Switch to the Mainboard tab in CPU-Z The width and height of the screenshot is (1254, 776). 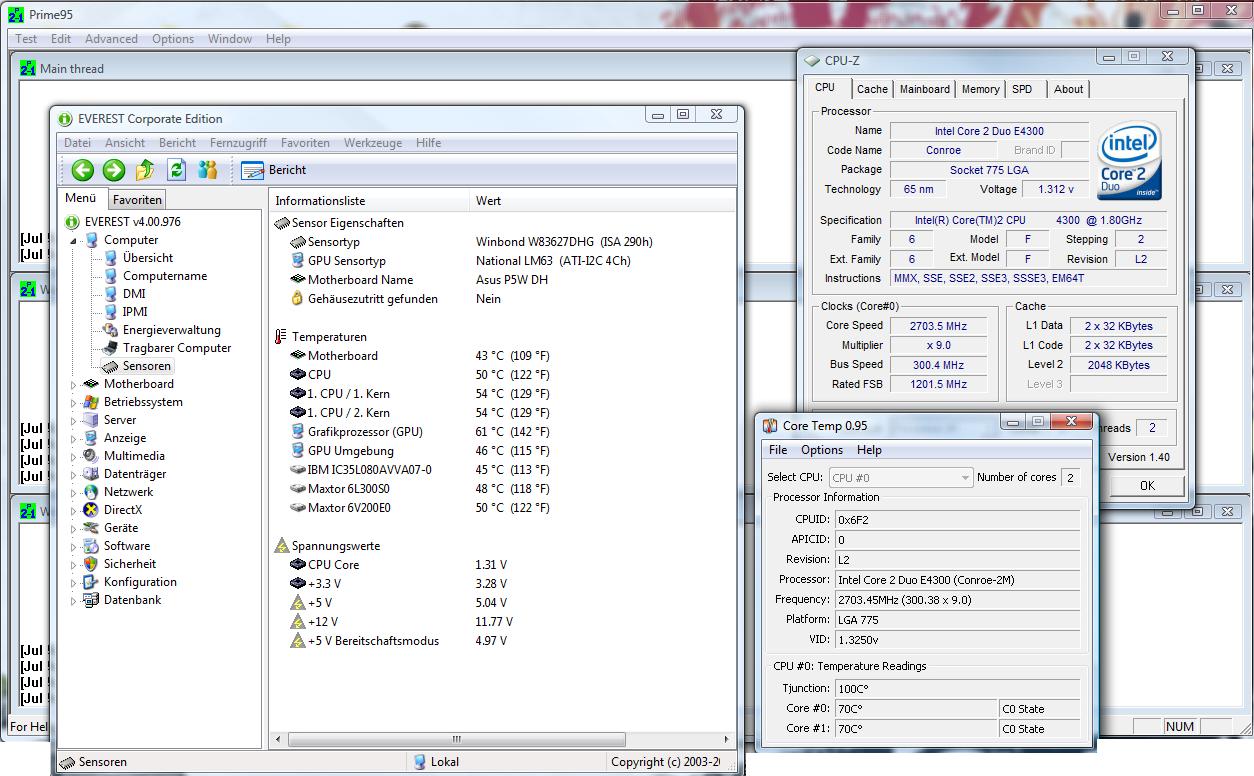point(925,89)
